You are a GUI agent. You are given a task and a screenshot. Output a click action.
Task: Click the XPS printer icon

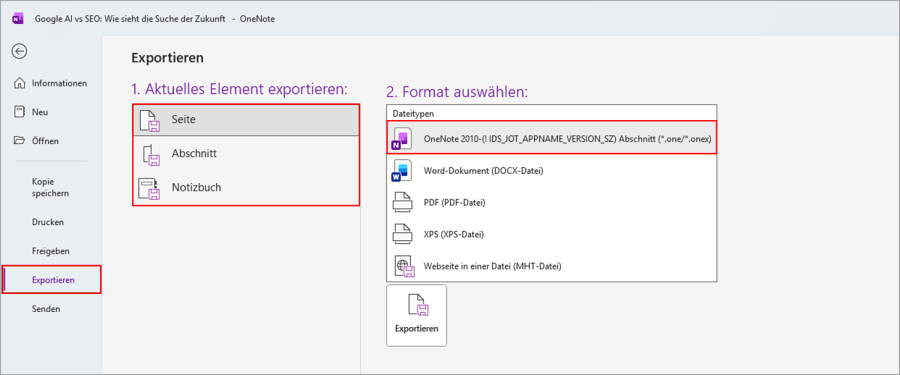402,234
